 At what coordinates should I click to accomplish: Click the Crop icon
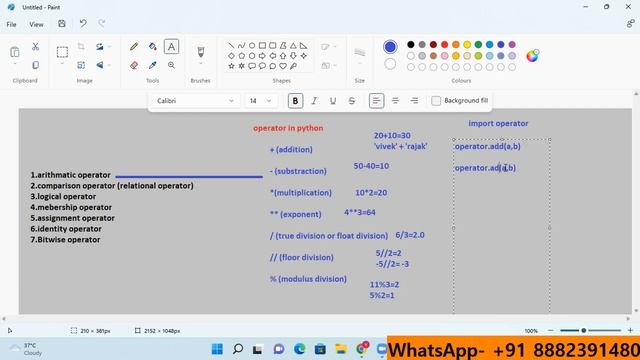(81, 47)
